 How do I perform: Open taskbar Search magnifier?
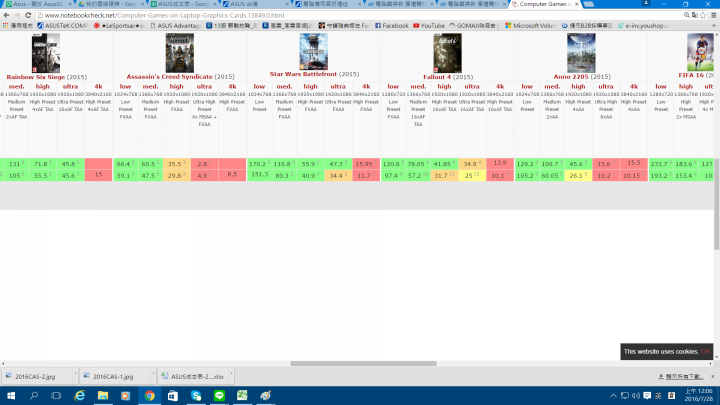[x=34, y=395]
